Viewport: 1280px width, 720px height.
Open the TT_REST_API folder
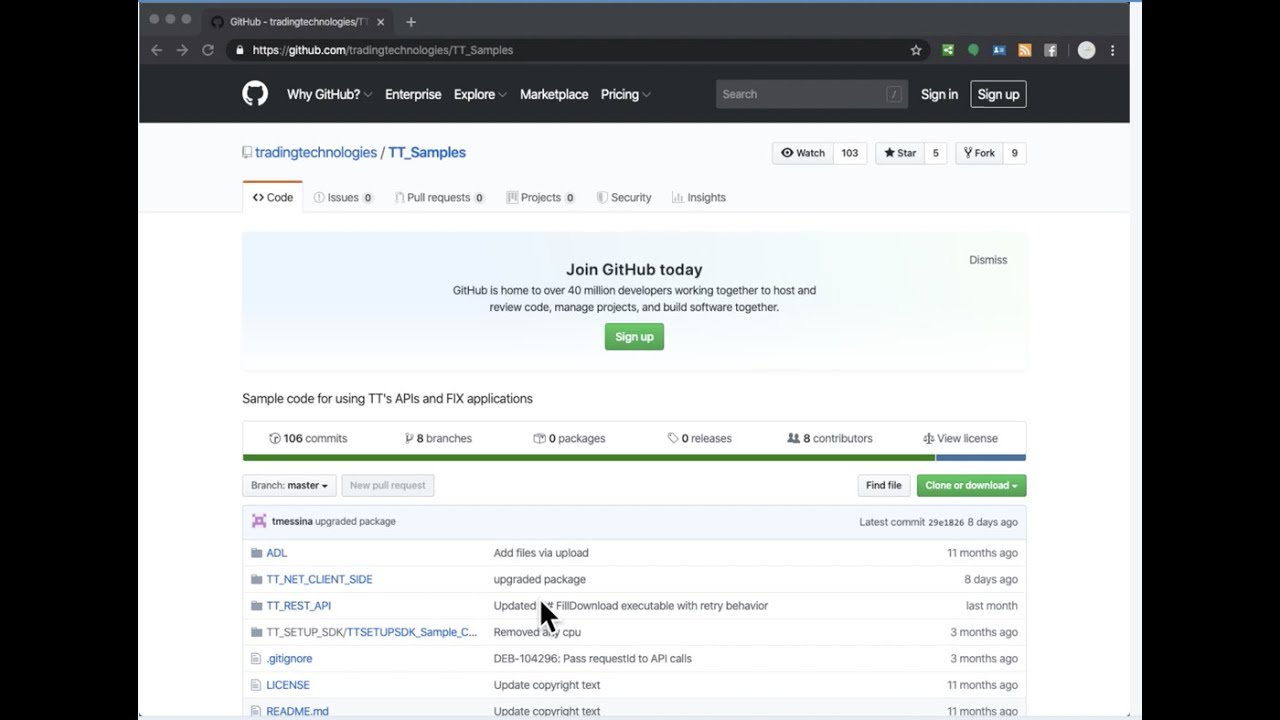tap(298, 606)
